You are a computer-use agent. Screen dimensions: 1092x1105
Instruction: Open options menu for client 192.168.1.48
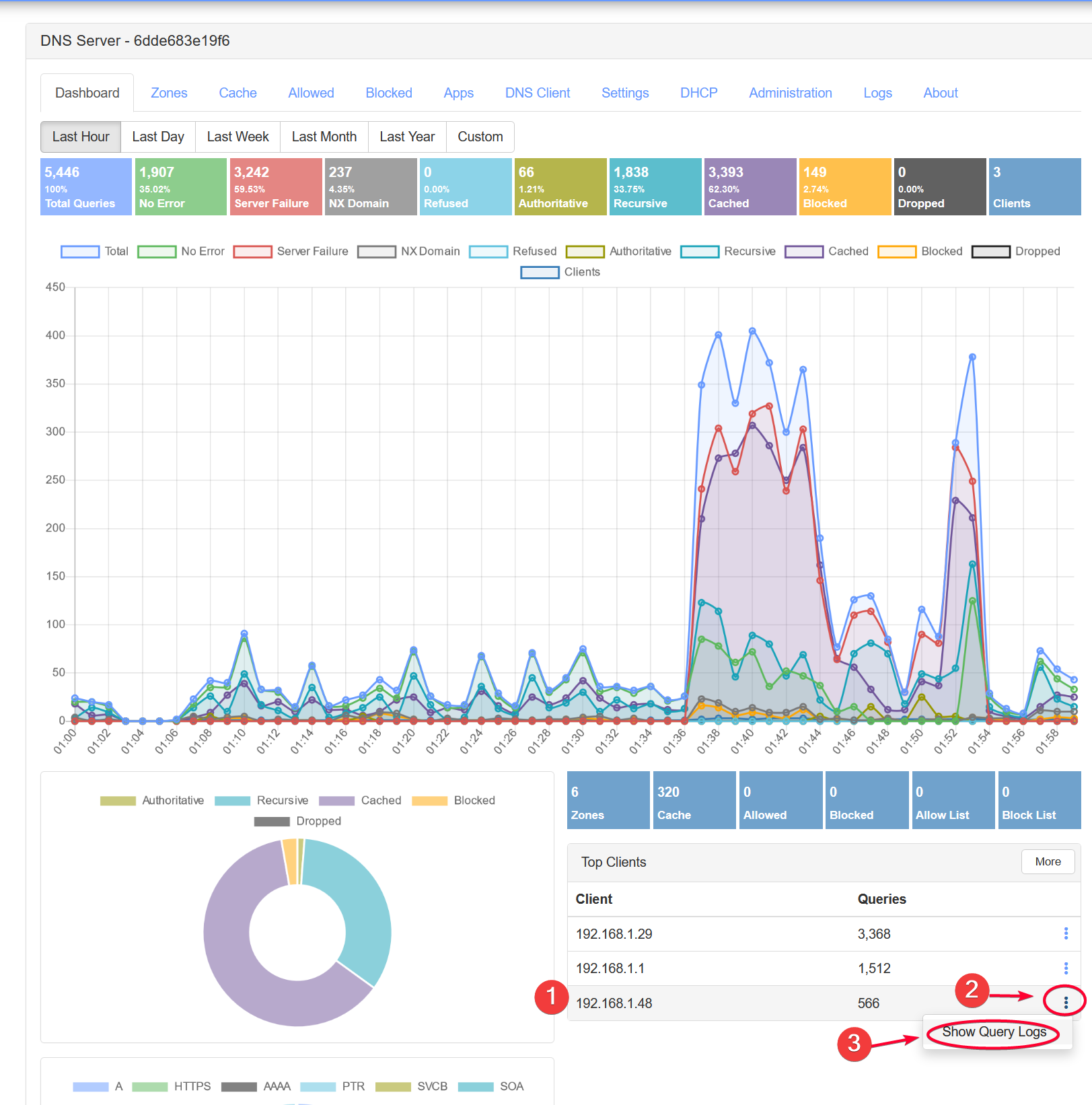pyautogui.click(x=1066, y=1003)
